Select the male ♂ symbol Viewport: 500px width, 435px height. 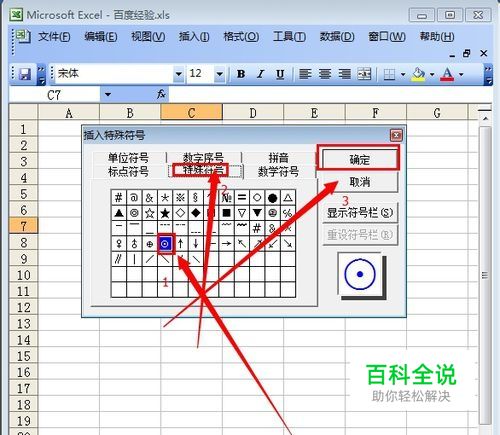[134, 244]
